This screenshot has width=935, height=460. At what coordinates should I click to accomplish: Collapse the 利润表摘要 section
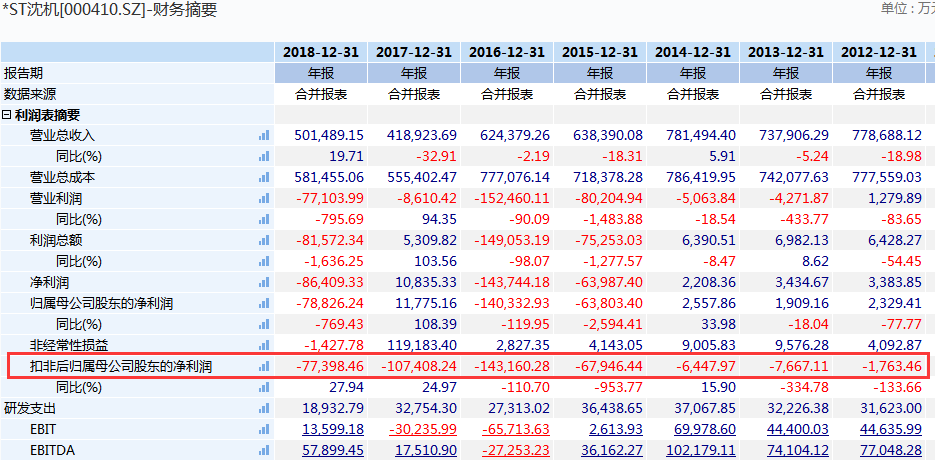(x=7, y=115)
